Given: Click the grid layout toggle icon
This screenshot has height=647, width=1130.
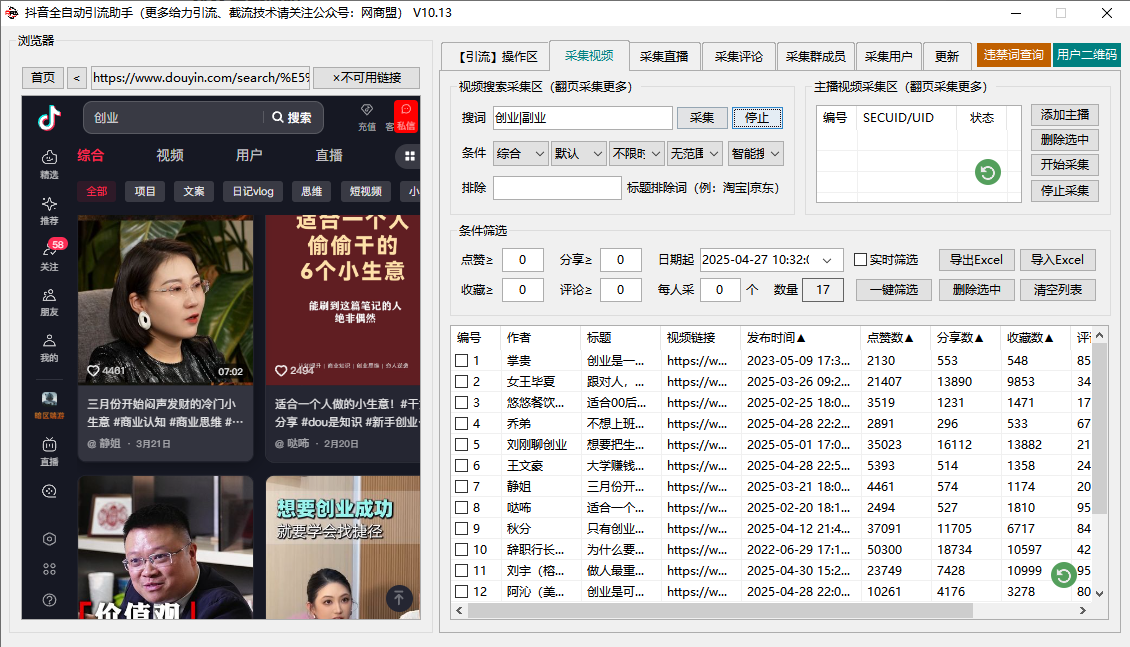Looking at the screenshot, I should [x=409, y=156].
